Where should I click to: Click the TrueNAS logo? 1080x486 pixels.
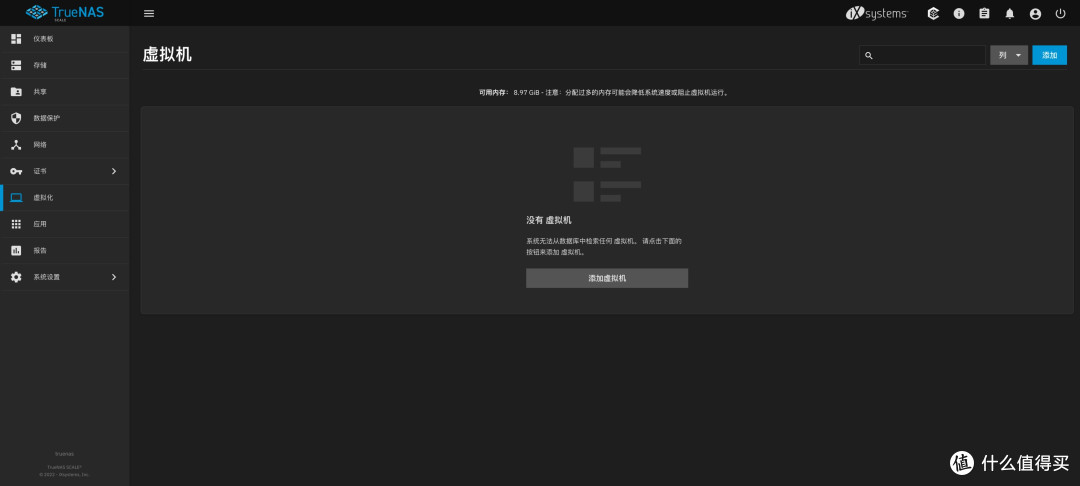(65, 12)
